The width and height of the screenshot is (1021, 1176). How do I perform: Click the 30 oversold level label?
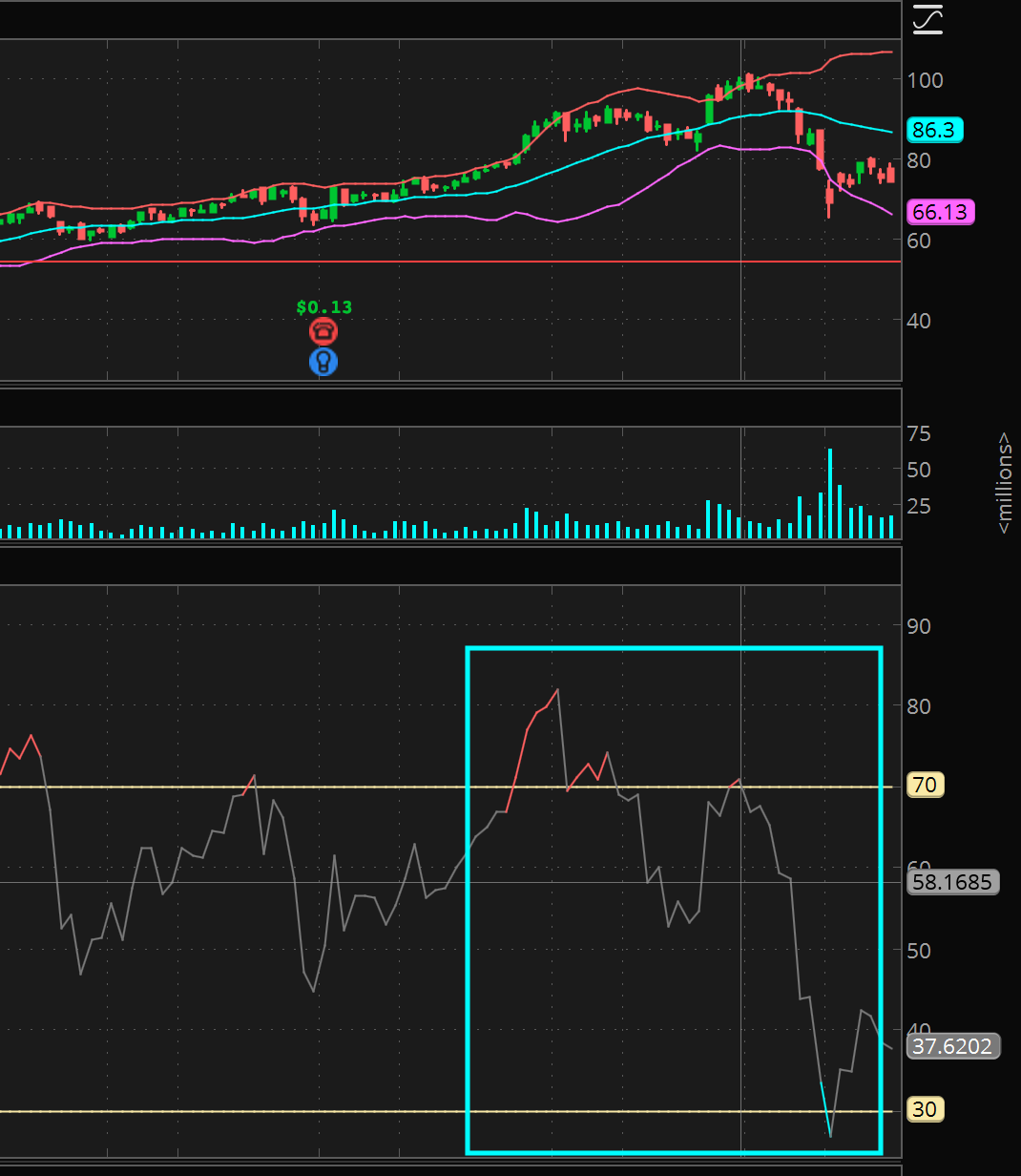(x=926, y=1109)
